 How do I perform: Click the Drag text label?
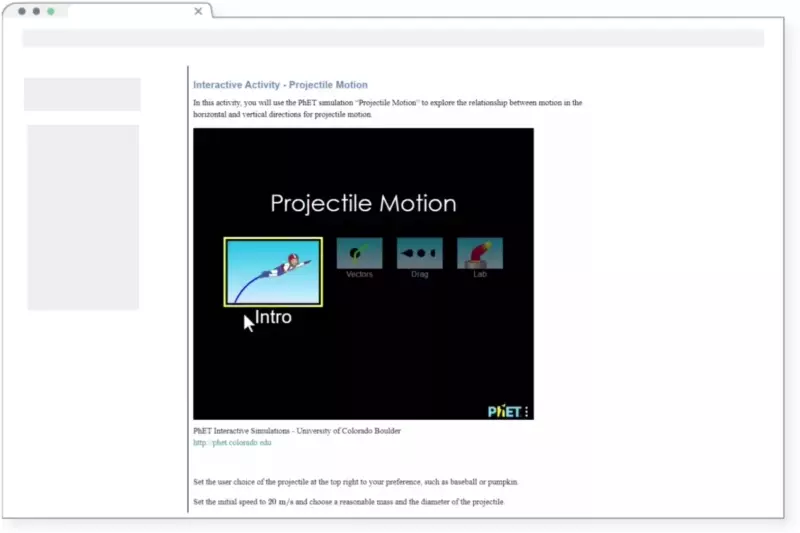419,274
